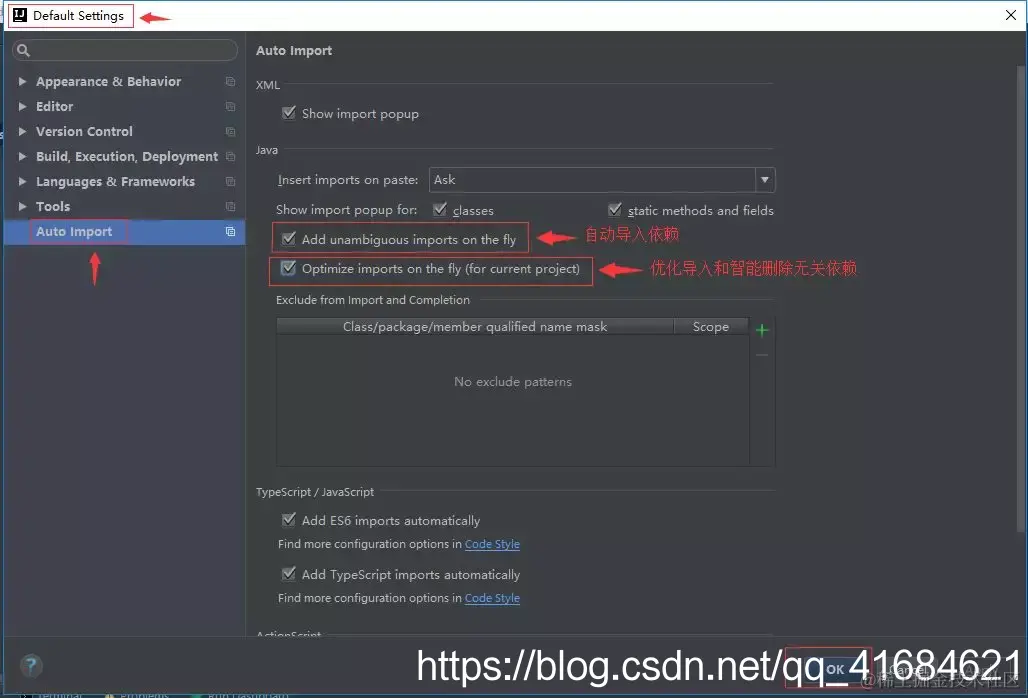Add an exclude pattern with green plus

(762, 330)
